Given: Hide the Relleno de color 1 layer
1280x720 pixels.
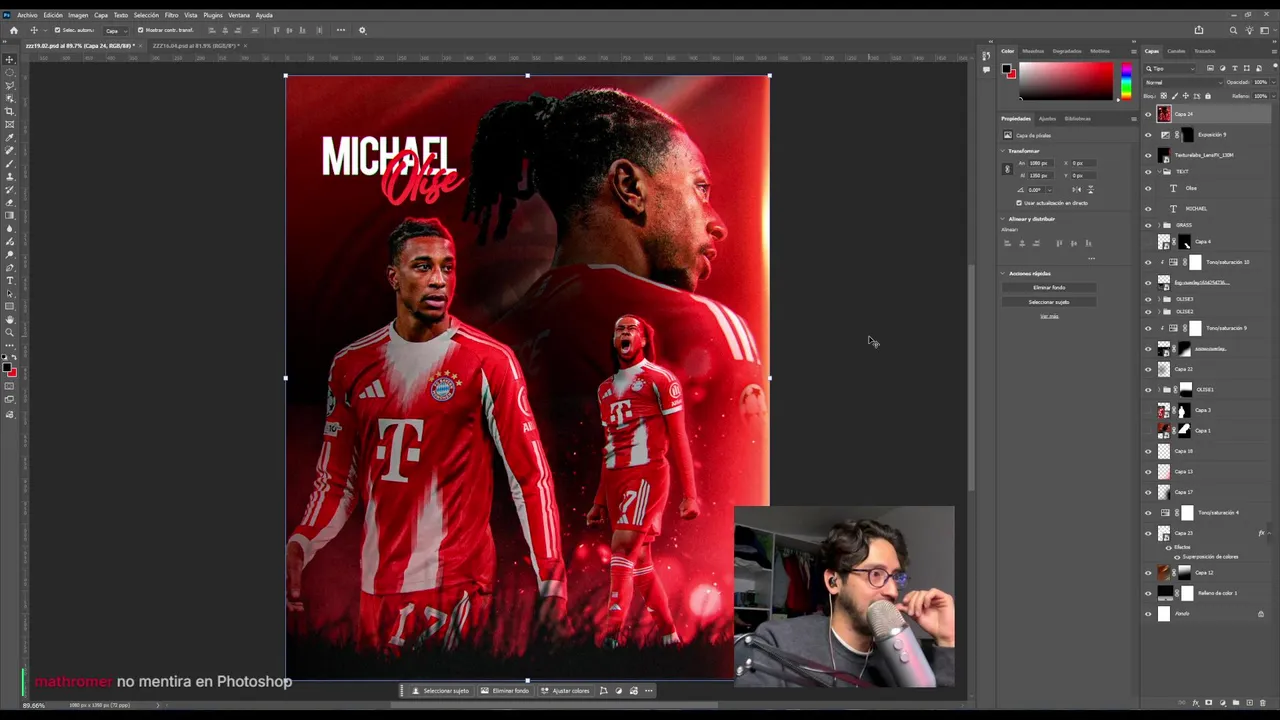Looking at the screenshot, I should [x=1148, y=593].
